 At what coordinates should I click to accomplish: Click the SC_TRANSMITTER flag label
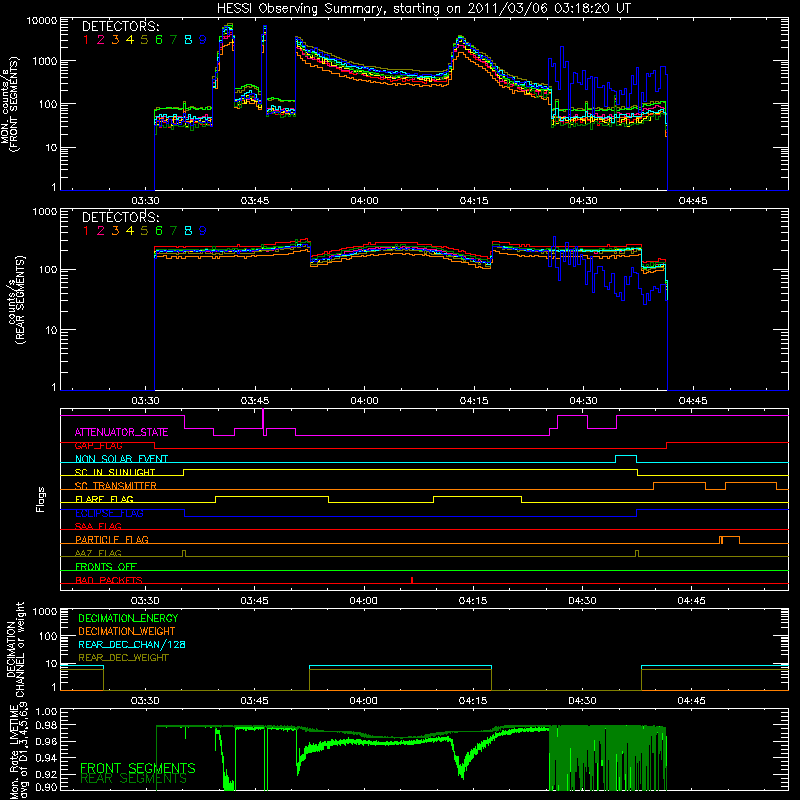115,486
